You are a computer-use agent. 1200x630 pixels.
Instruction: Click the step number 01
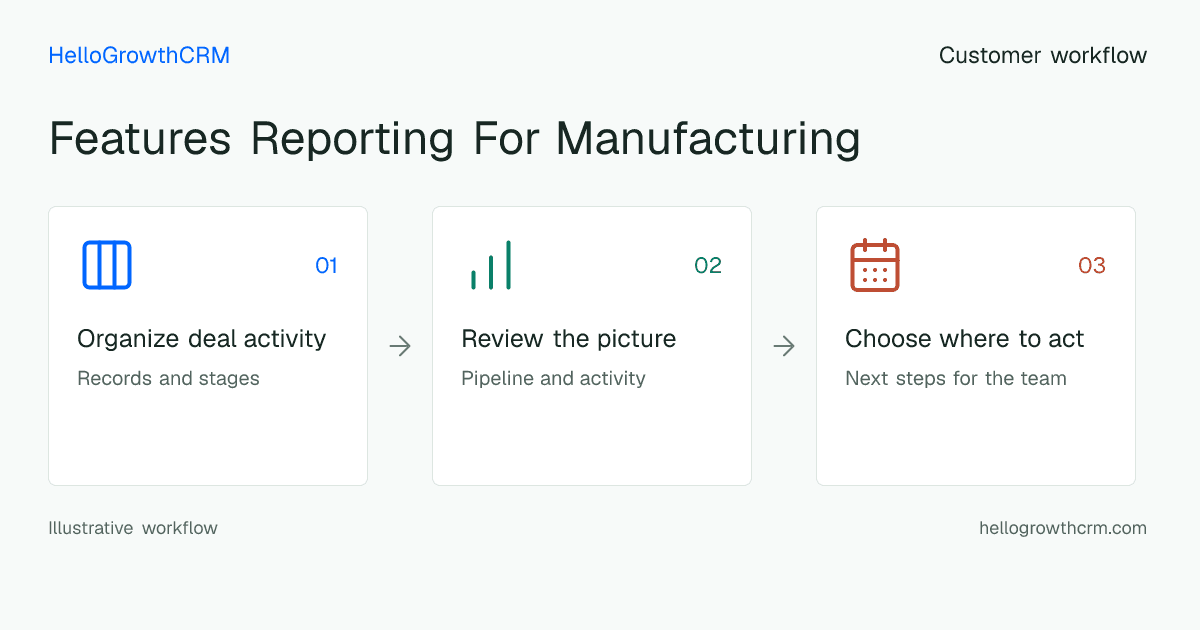[x=326, y=265]
